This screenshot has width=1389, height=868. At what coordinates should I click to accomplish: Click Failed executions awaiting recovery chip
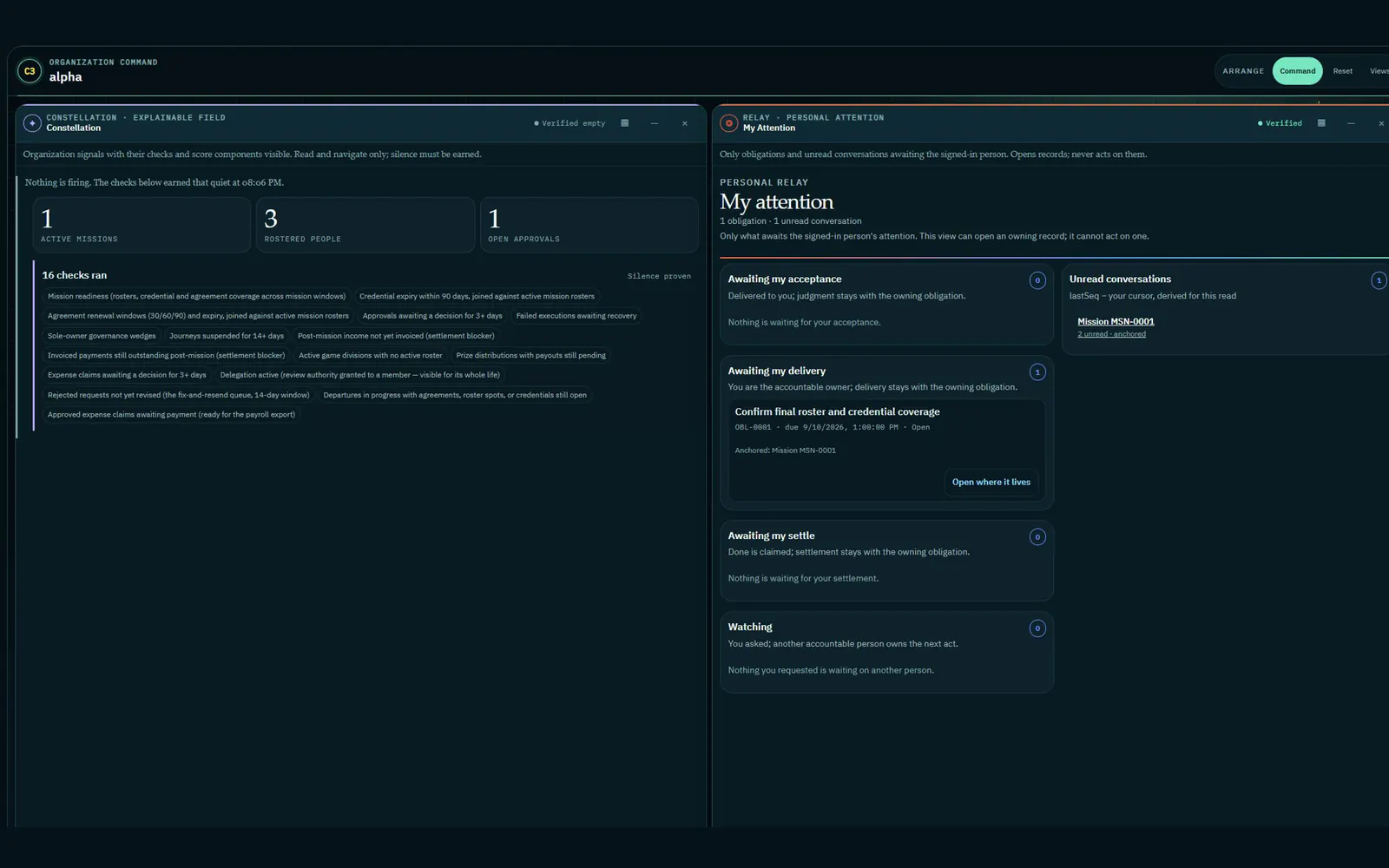[576, 316]
